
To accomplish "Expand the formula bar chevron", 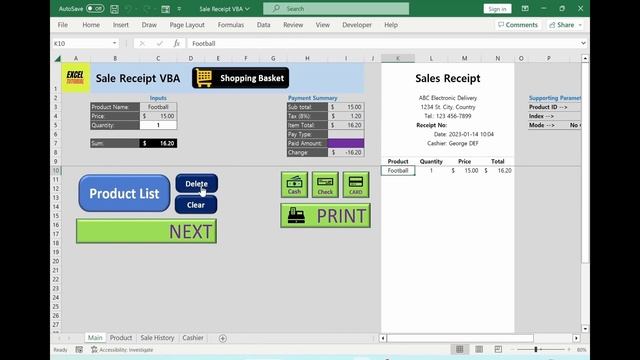I will [x=583, y=43].
